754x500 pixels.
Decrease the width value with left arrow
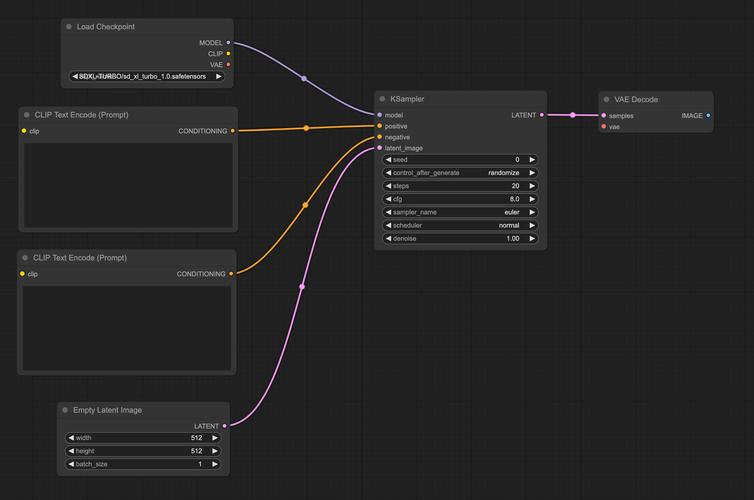point(71,438)
